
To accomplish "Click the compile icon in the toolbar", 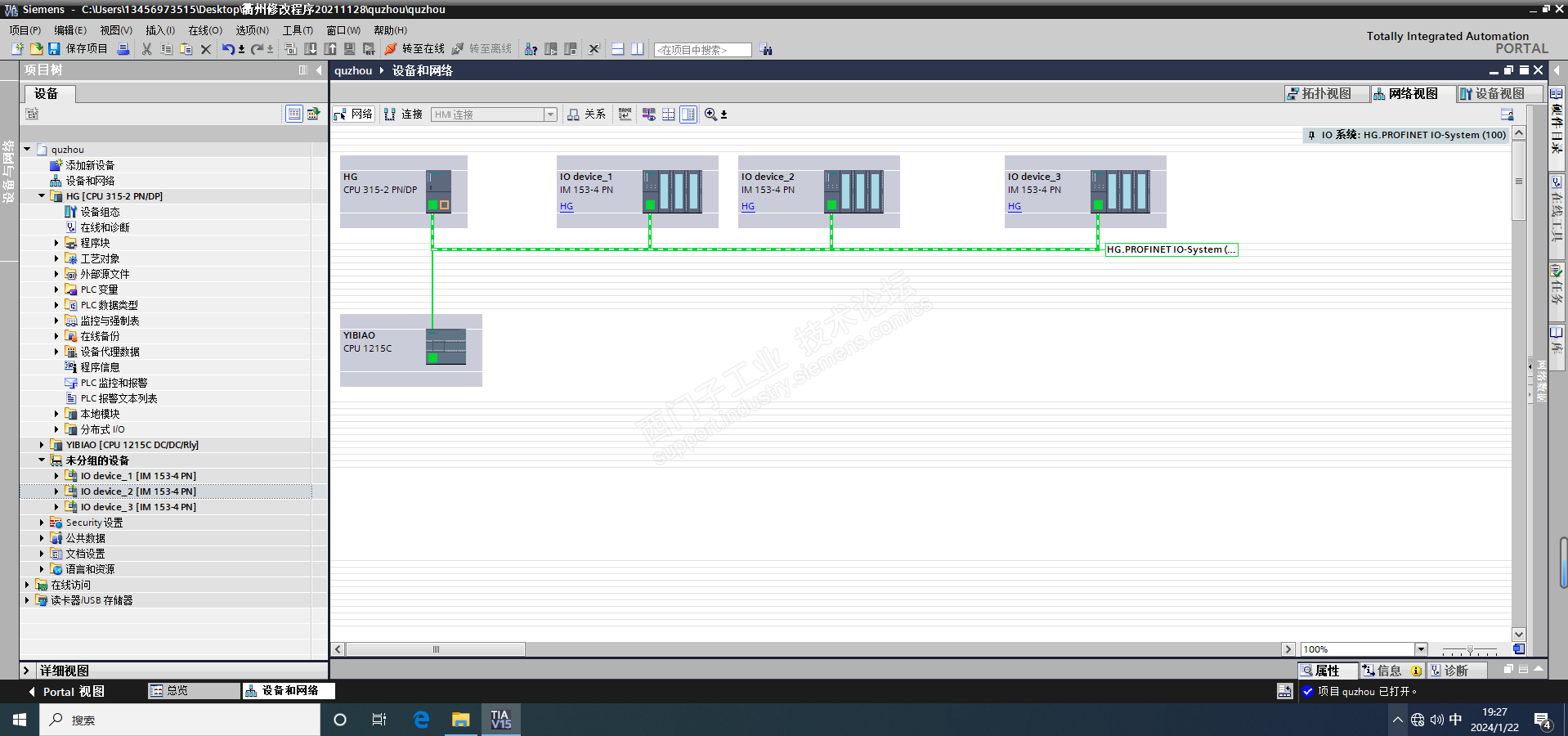I will pos(291,49).
